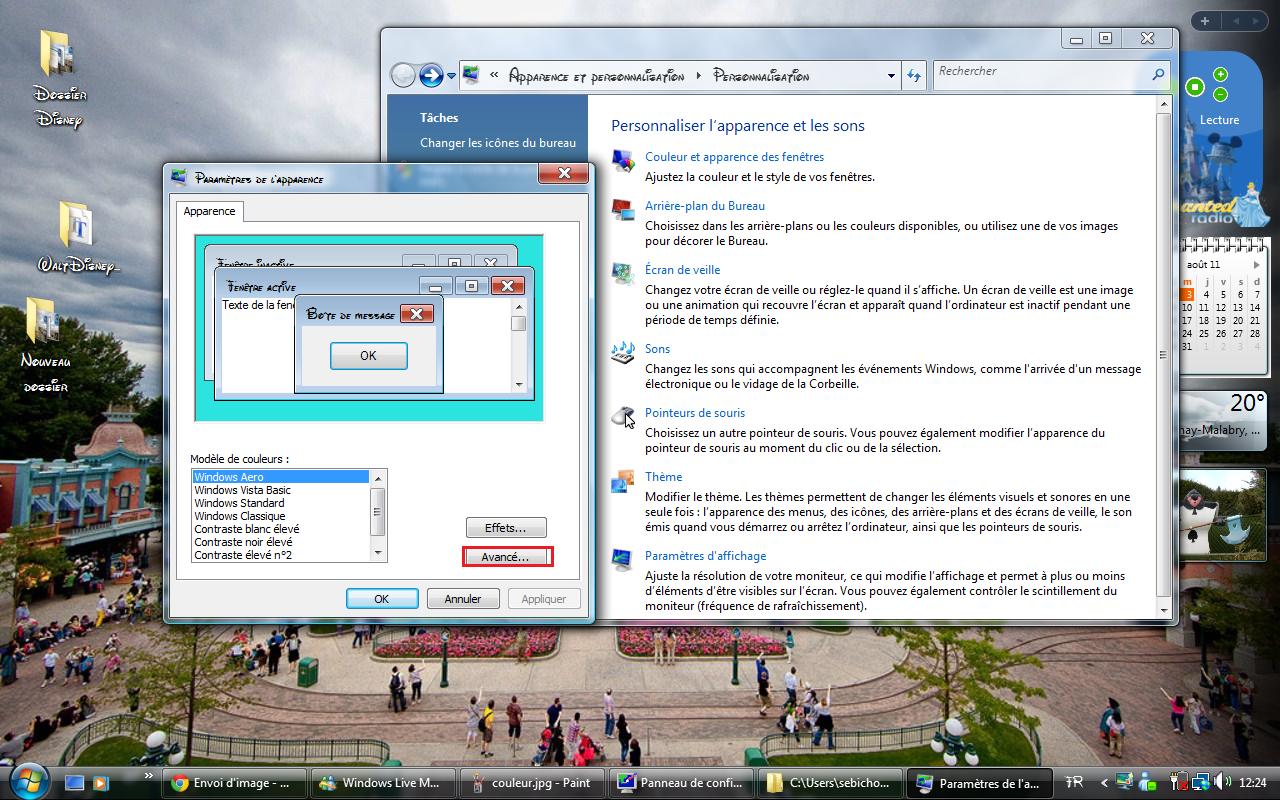Show hidden system tray icons arrow

1104,783
